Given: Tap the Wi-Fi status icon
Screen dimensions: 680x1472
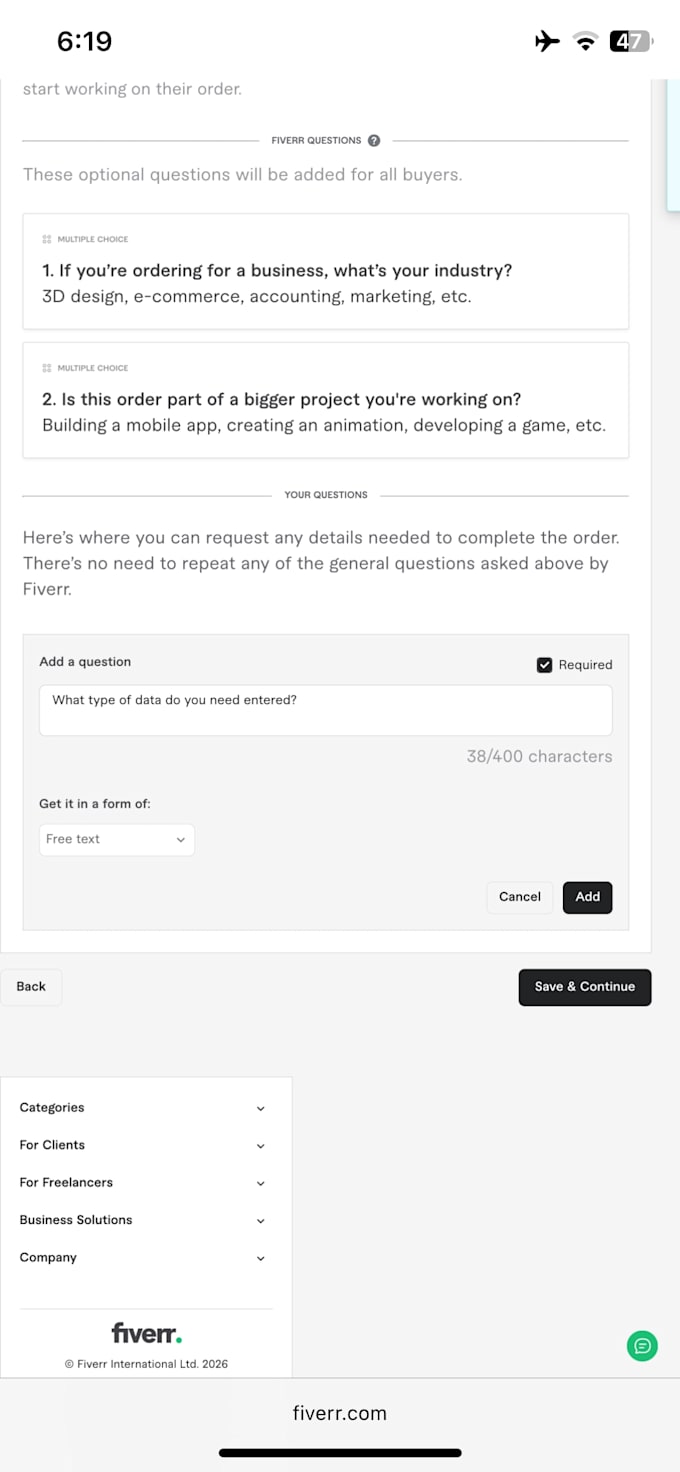Looking at the screenshot, I should 585,41.
